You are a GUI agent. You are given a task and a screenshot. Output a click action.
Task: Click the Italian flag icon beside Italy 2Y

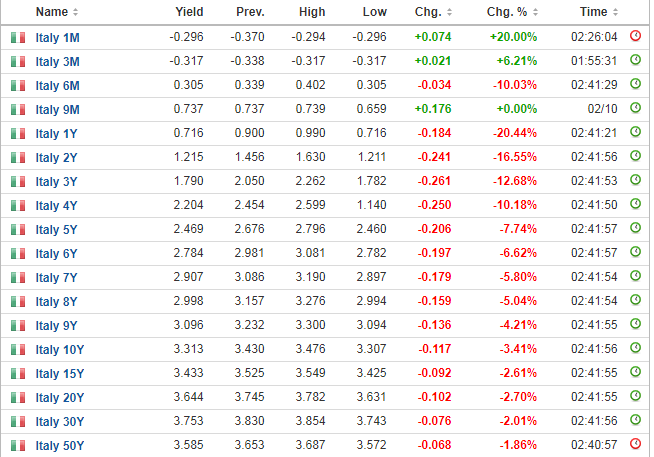[x=18, y=158]
